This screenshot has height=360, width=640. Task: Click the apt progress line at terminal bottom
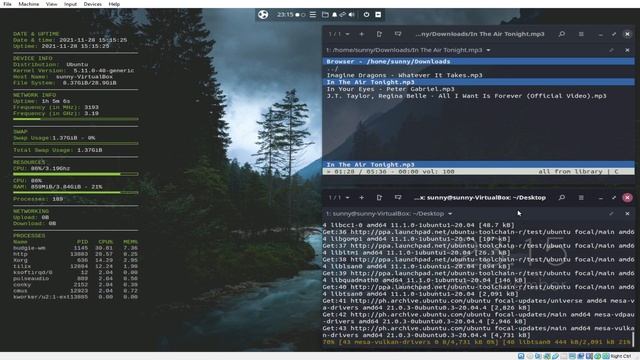pos(477,342)
